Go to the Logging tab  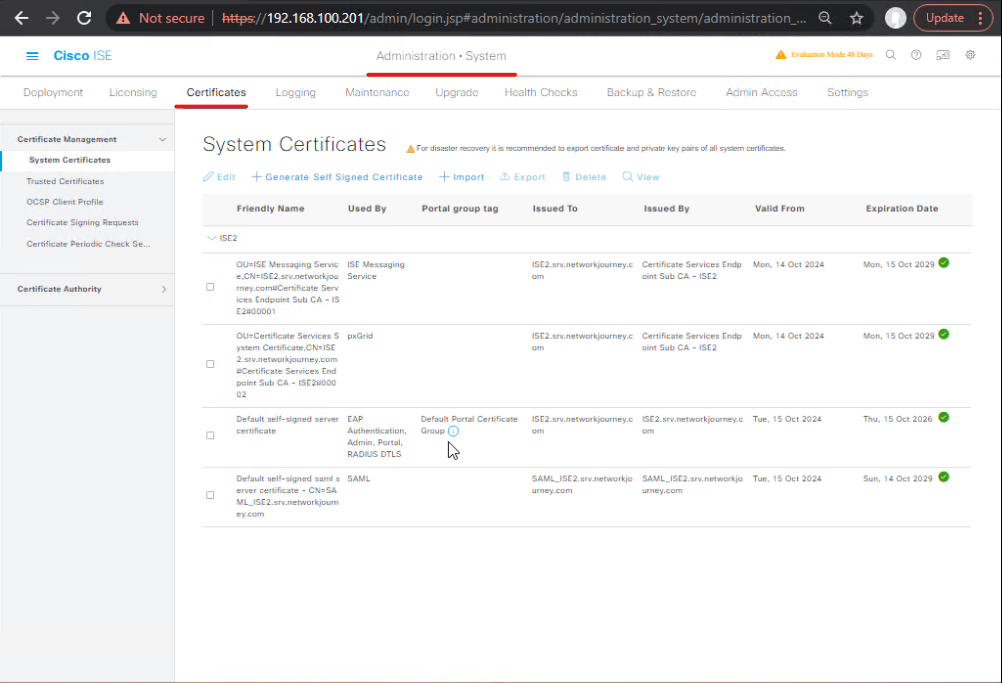click(295, 93)
